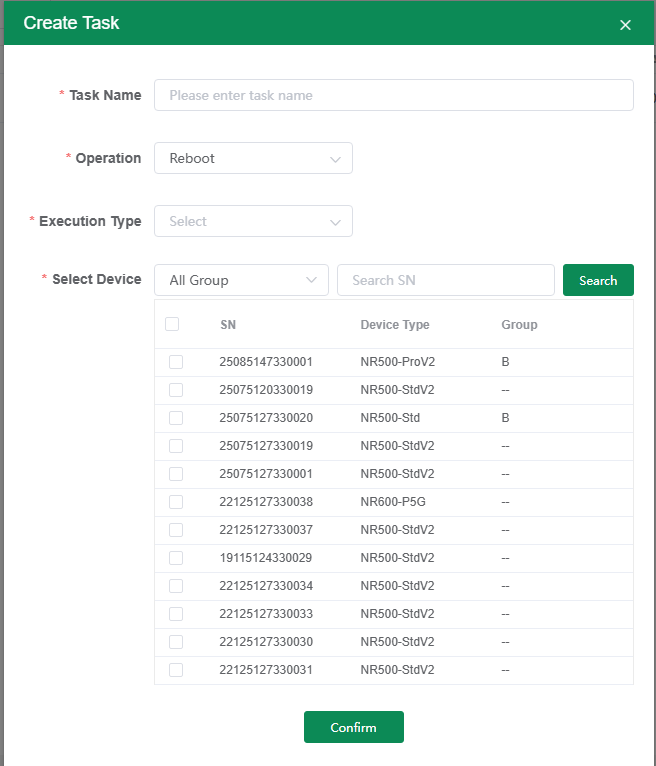Toggle the select-all checkbox in table header
Image resolution: width=656 pixels, height=766 pixels.
[172, 324]
